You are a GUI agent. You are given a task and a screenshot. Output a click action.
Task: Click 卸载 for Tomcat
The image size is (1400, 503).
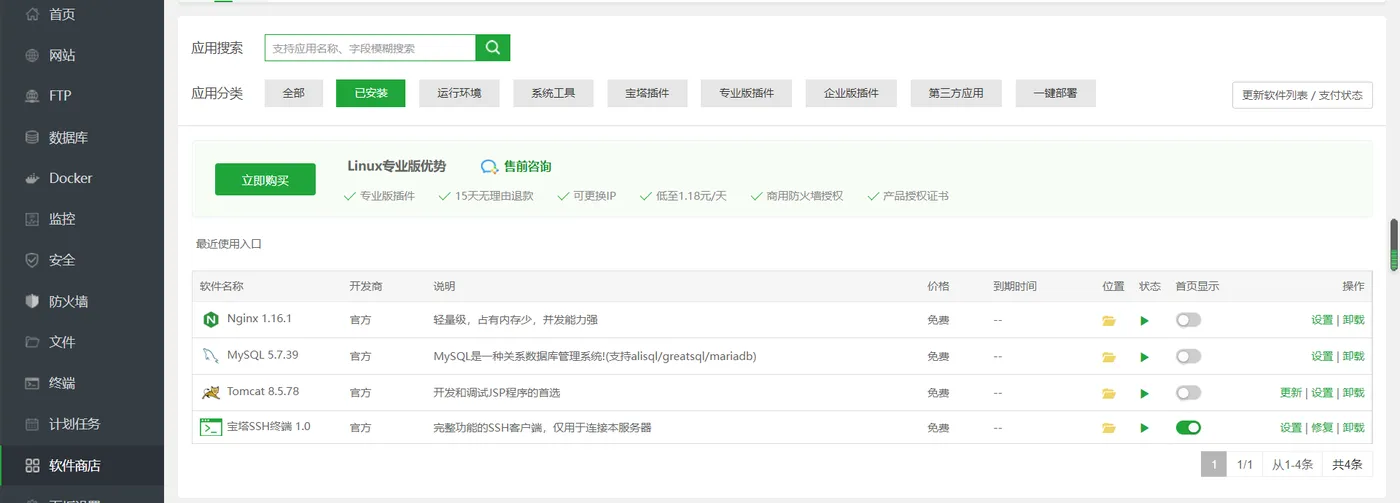click(1353, 392)
